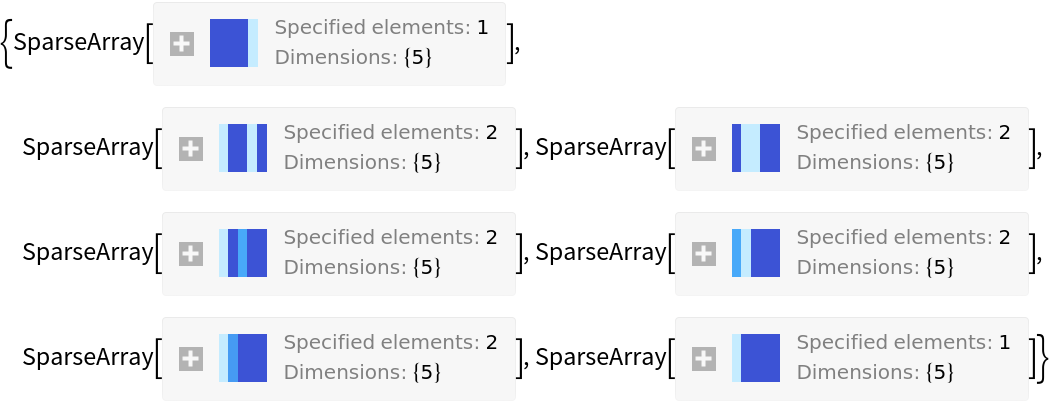The height and width of the screenshot is (402, 1050).
Task: Click the first "SparseArray" head text
Action: point(78,43)
